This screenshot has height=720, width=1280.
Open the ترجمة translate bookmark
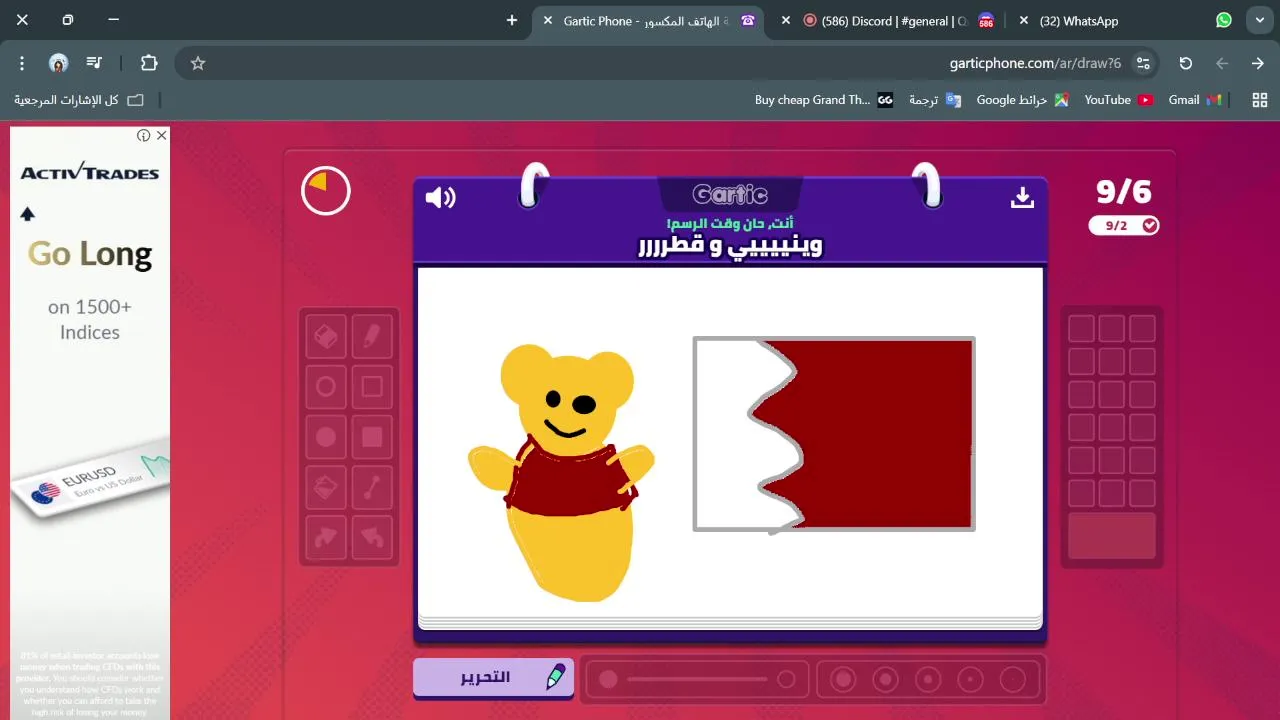pyautogui.click(x=935, y=100)
